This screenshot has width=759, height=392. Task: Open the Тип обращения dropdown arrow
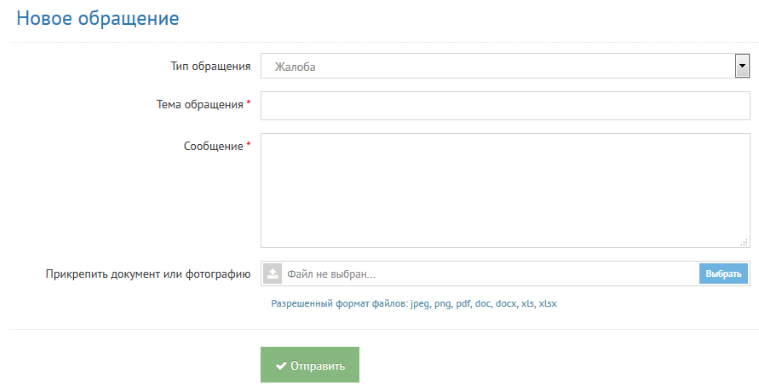click(742, 66)
